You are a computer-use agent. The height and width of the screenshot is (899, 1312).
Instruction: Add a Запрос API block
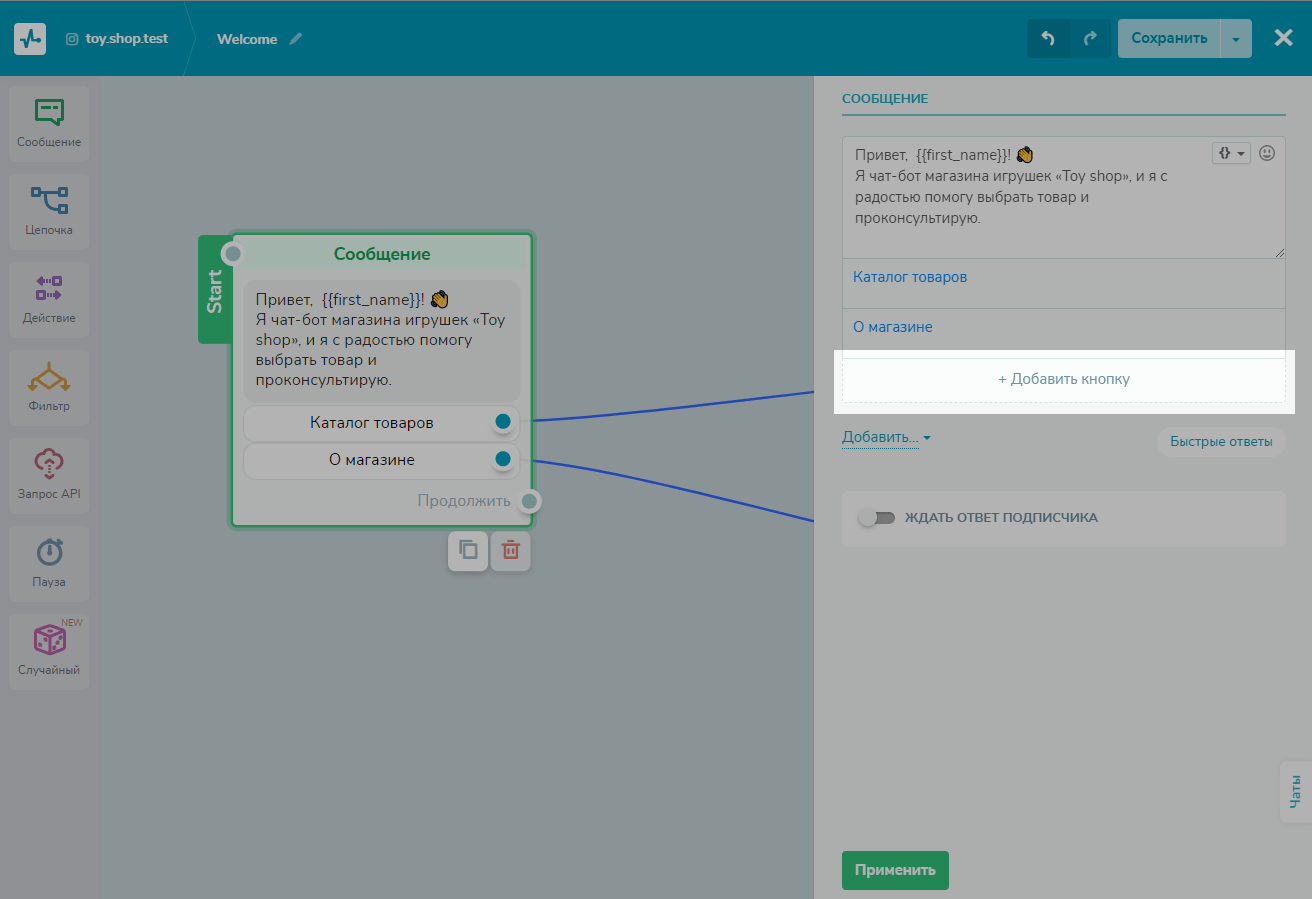point(49,475)
